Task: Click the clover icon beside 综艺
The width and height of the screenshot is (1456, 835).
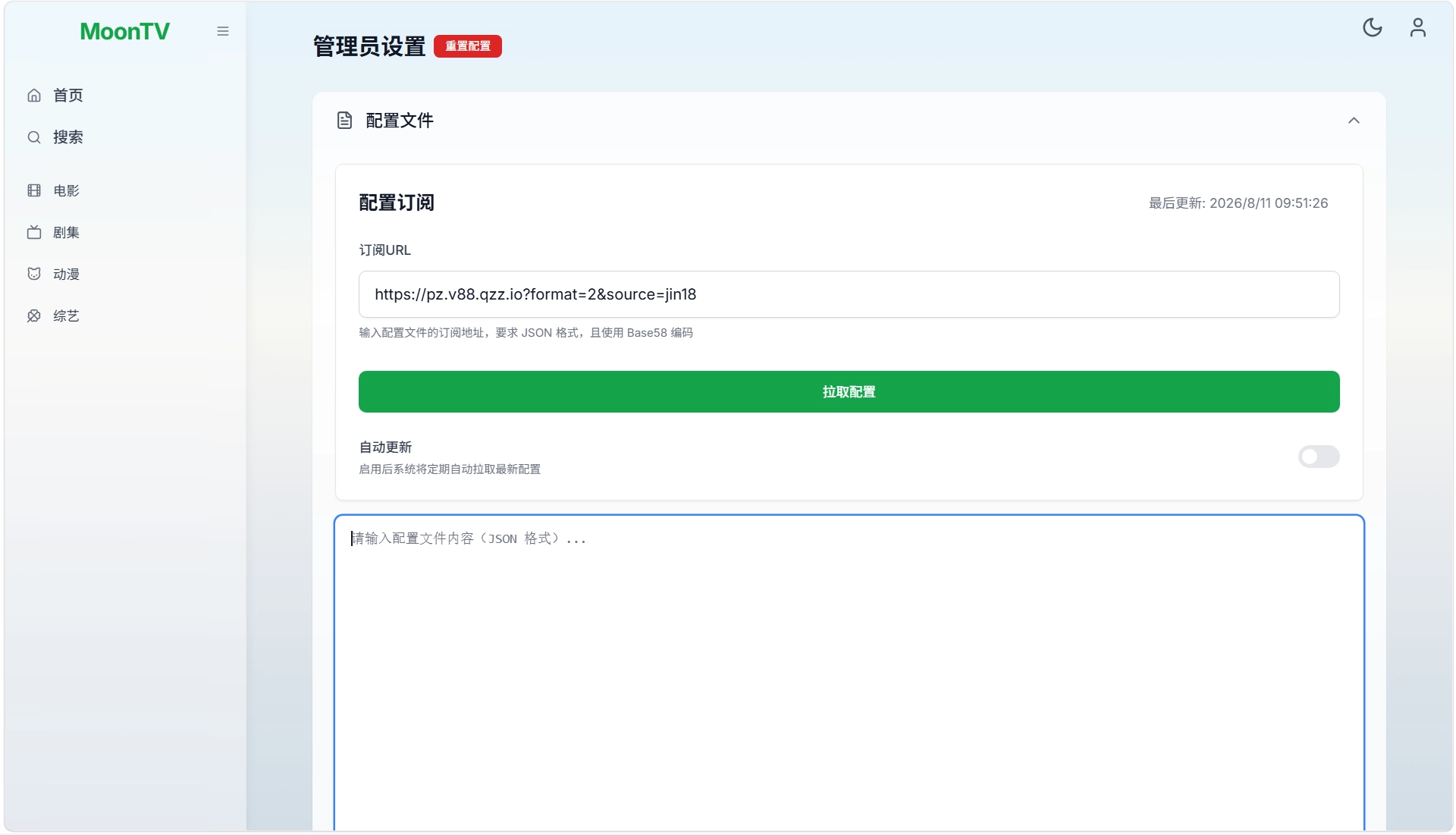Action: (34, 315)
